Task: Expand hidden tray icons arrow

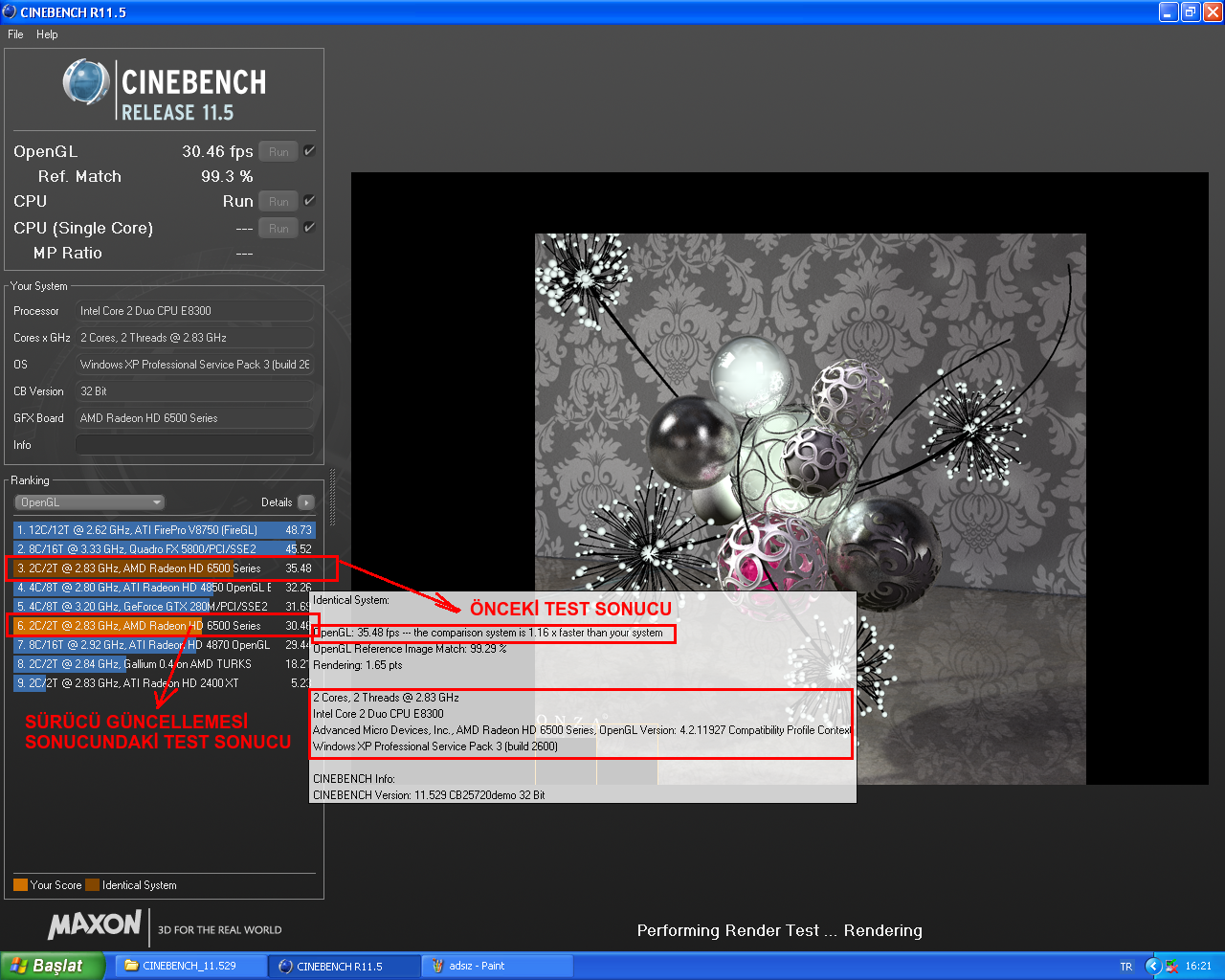Action: (x=1153, y=966)
